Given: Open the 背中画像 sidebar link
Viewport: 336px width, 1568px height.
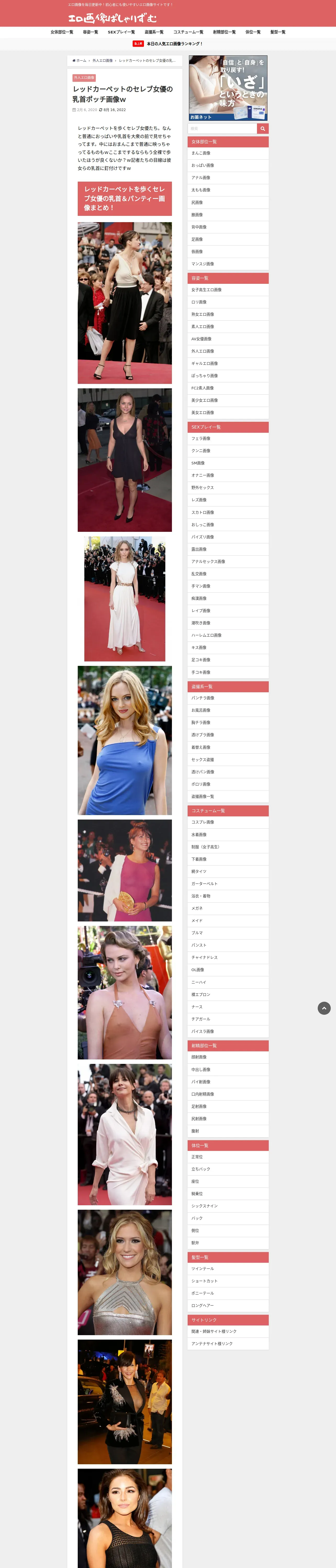Looking at the screenshot, I should pyautogui.click(x=228, y=227).
